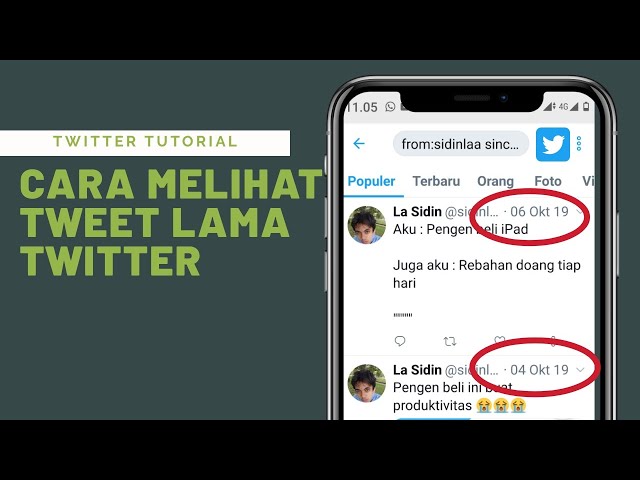This screenshot has width=640, height=480.
Task: Click La Sidin name on first tweet
Action: click(x=417, y=211)
